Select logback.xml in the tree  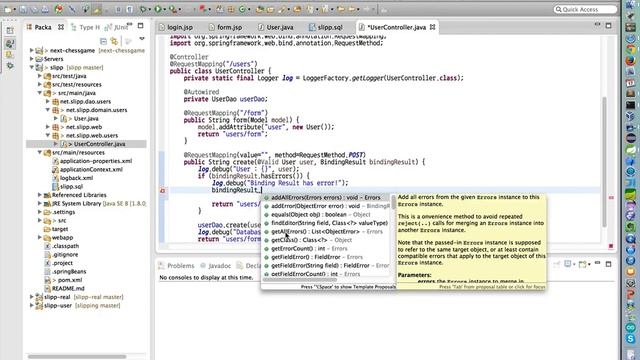point(76,178)
